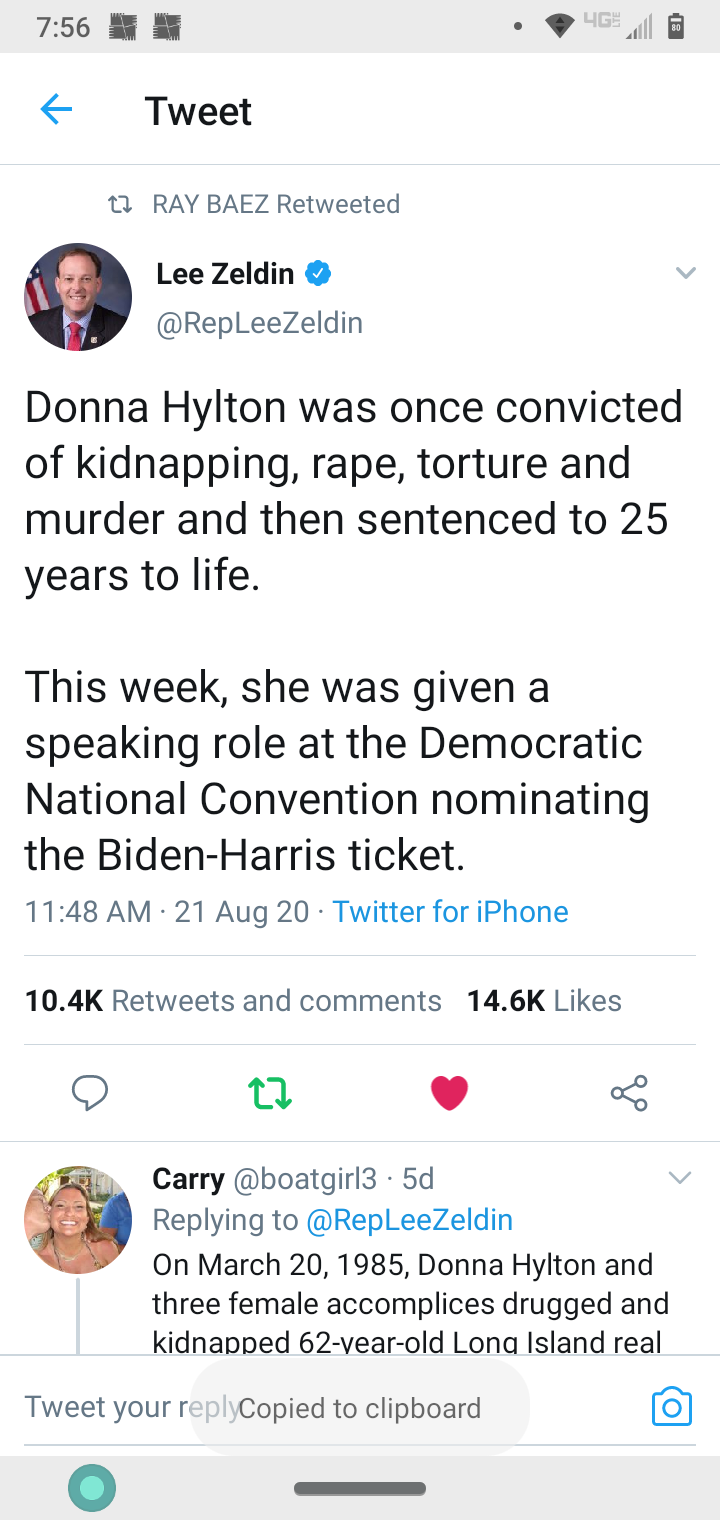Tap the green retweet icon
The image size is (720, 1520).
pyautogui.click(x=269, y=1093)
